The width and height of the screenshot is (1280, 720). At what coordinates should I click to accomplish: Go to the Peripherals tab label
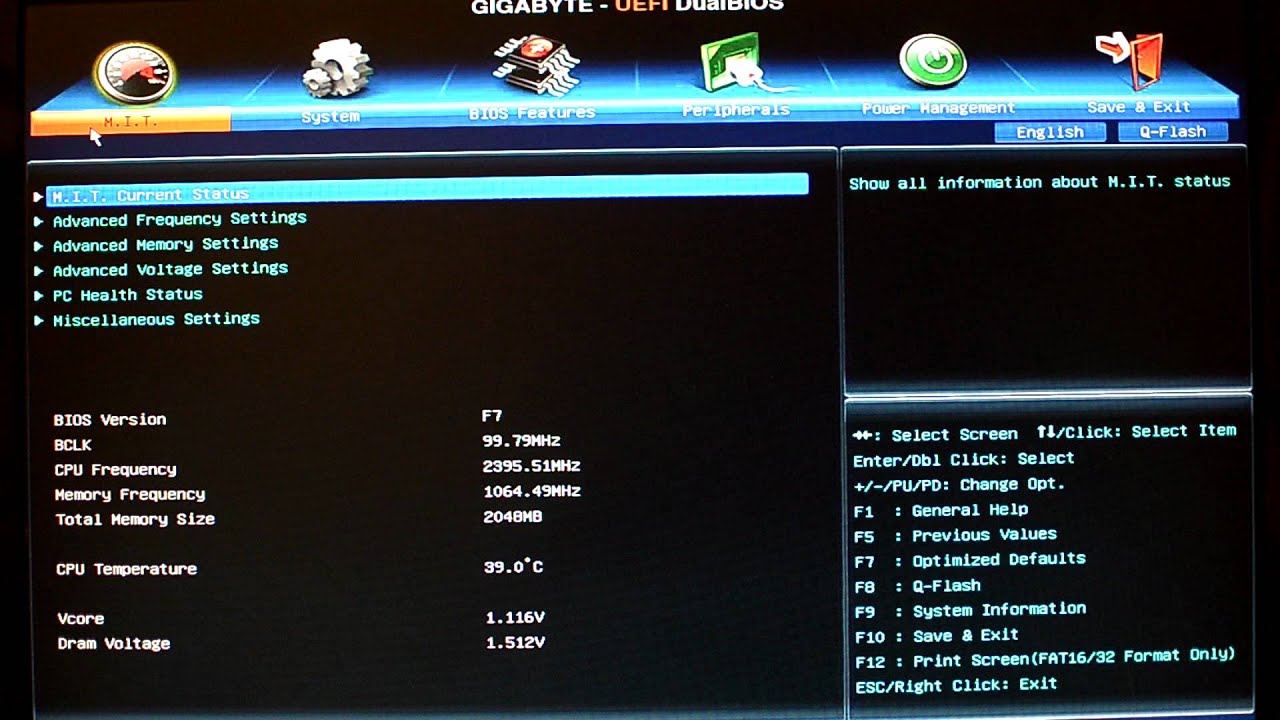[736, 110]
